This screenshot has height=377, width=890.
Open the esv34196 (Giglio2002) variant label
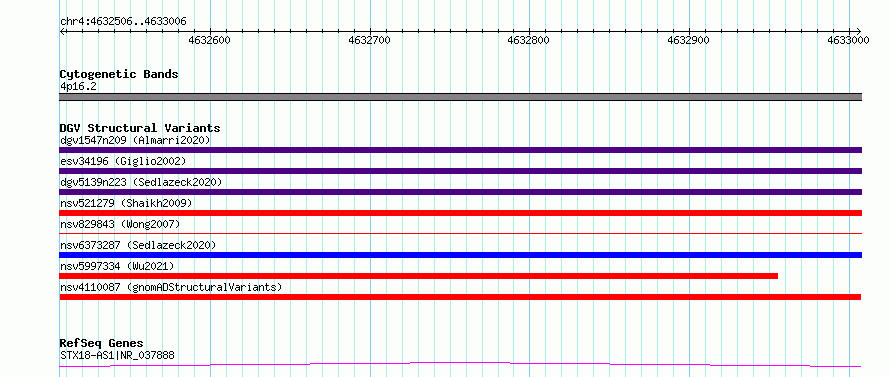[x=123, y=161]
